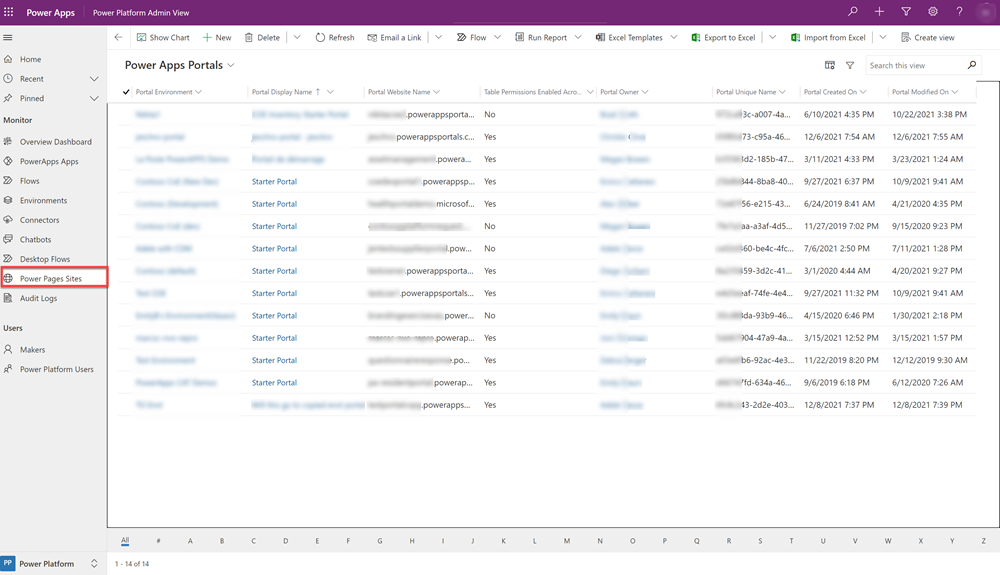Toggle the select-all checkmark in the grid header
Image resolution: width=1000 pixels, height=575 pixels.
(126, 92)
